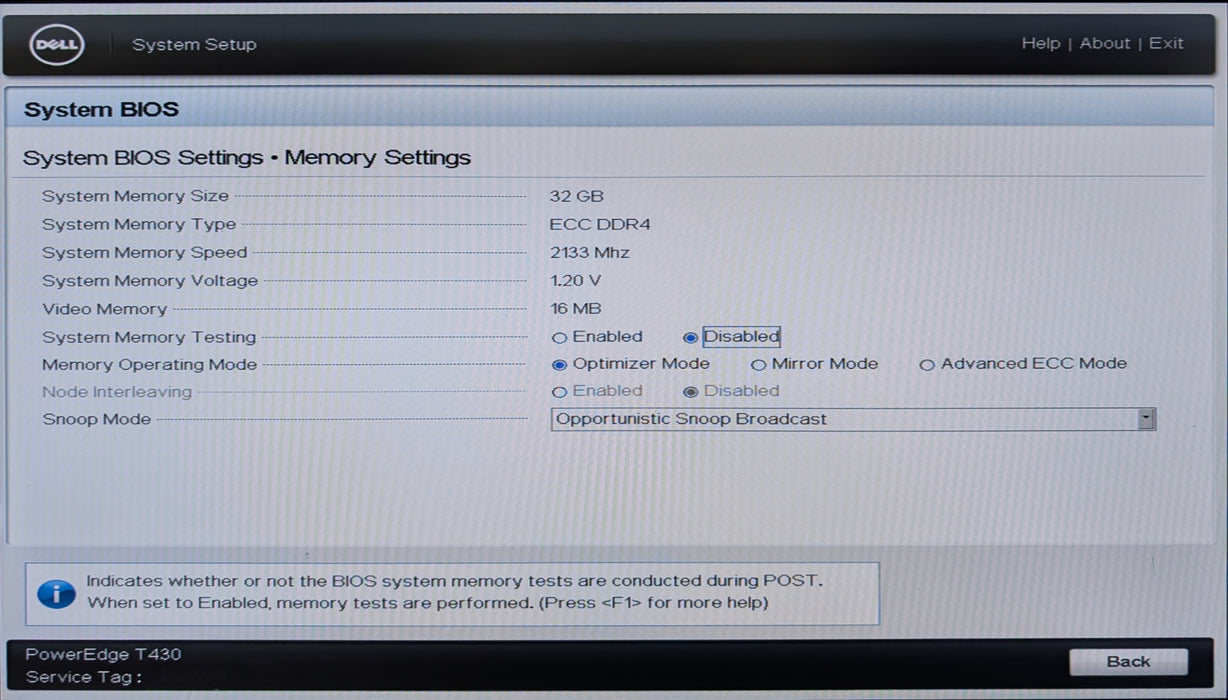1228x700 pixels.
Task: Click the System BIOS heading
Action: (101, 110)
